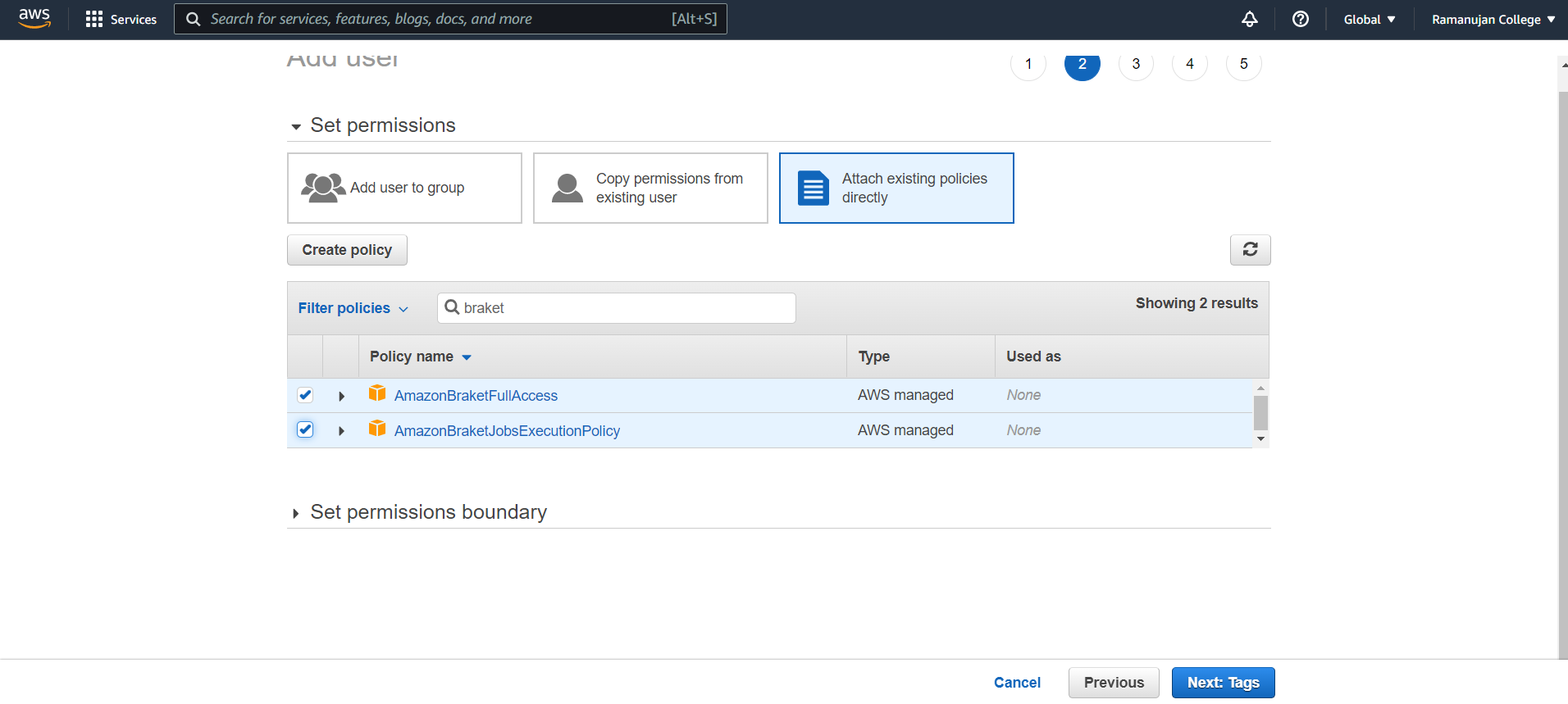
Task: Open the notifications bell
Action: [x=1249, y=19]
